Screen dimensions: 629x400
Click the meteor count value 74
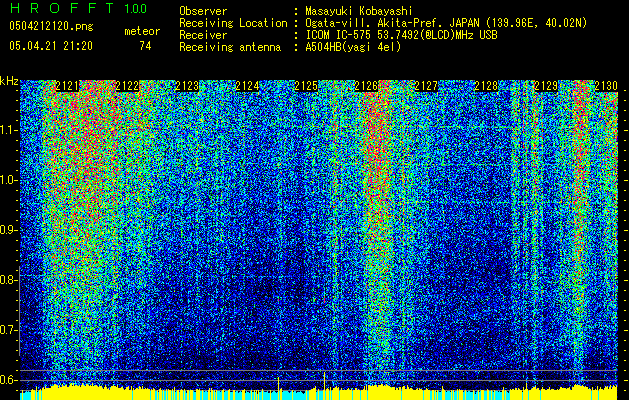145,46
